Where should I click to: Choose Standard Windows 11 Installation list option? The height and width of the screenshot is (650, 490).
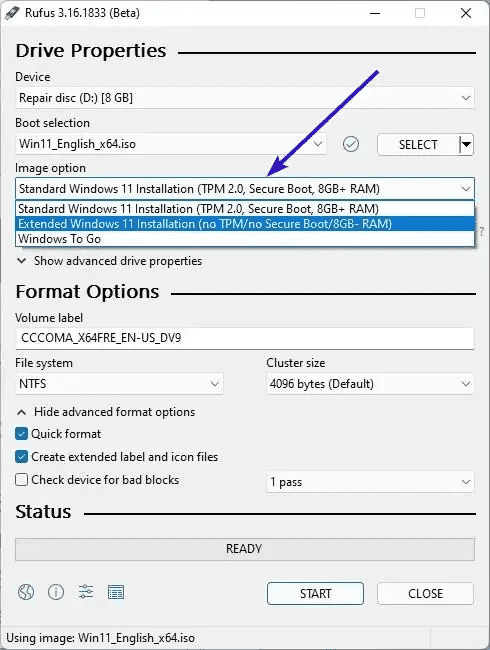(245, 209)
